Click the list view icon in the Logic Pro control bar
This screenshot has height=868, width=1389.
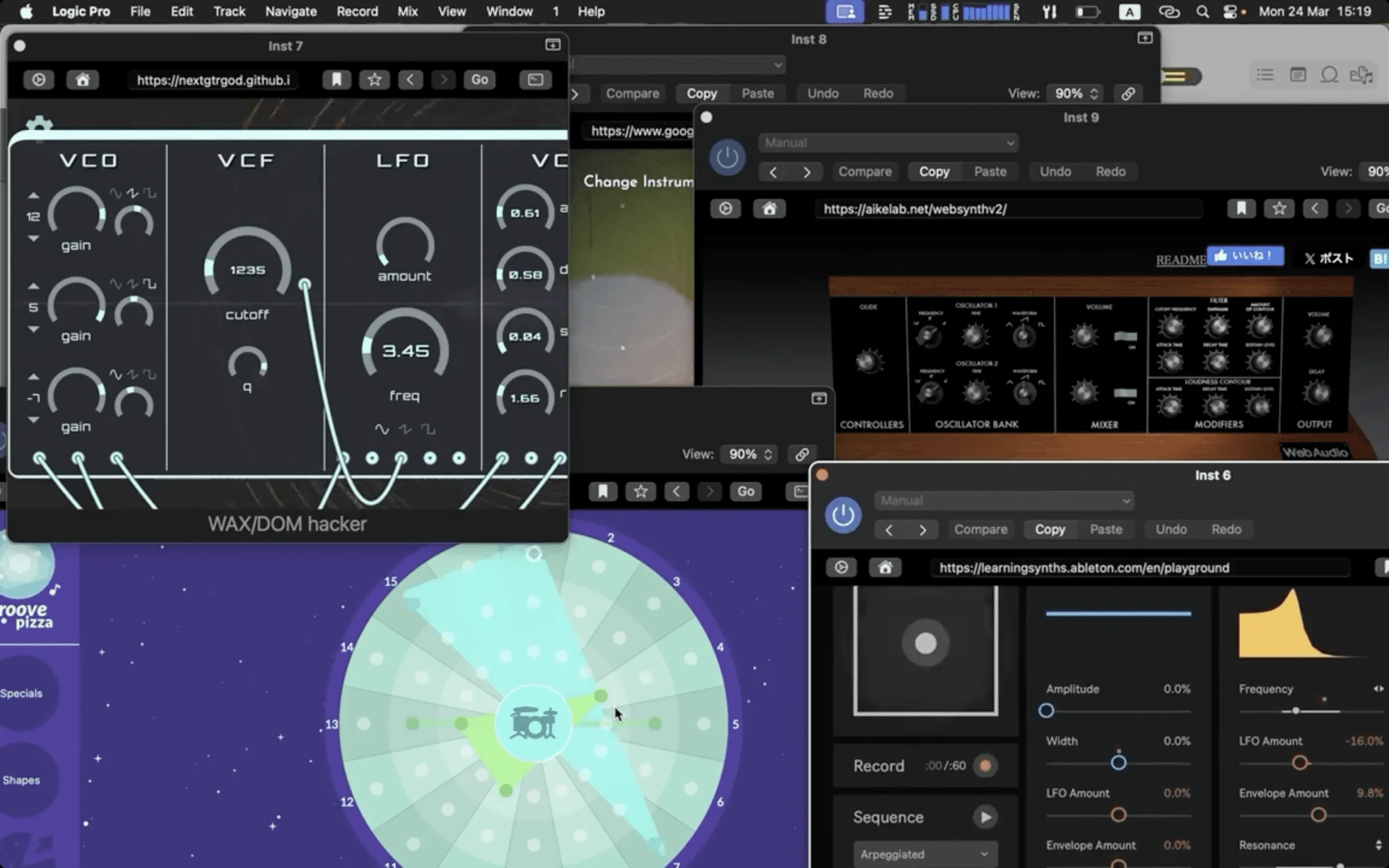[1264, 75]
